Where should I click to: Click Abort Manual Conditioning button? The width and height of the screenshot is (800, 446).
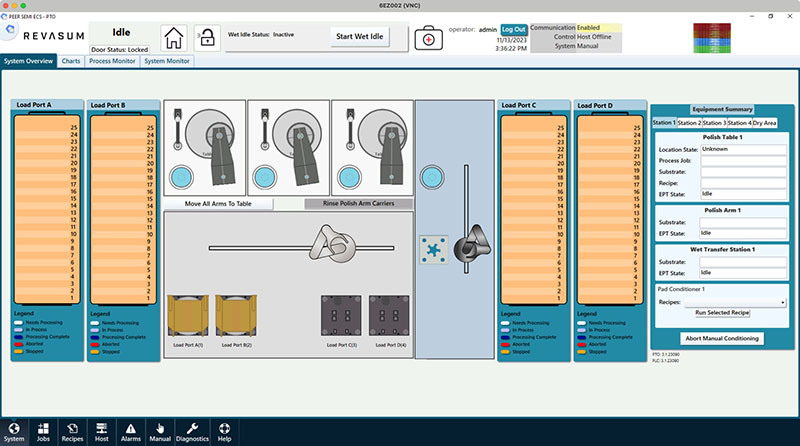point(722,338)
